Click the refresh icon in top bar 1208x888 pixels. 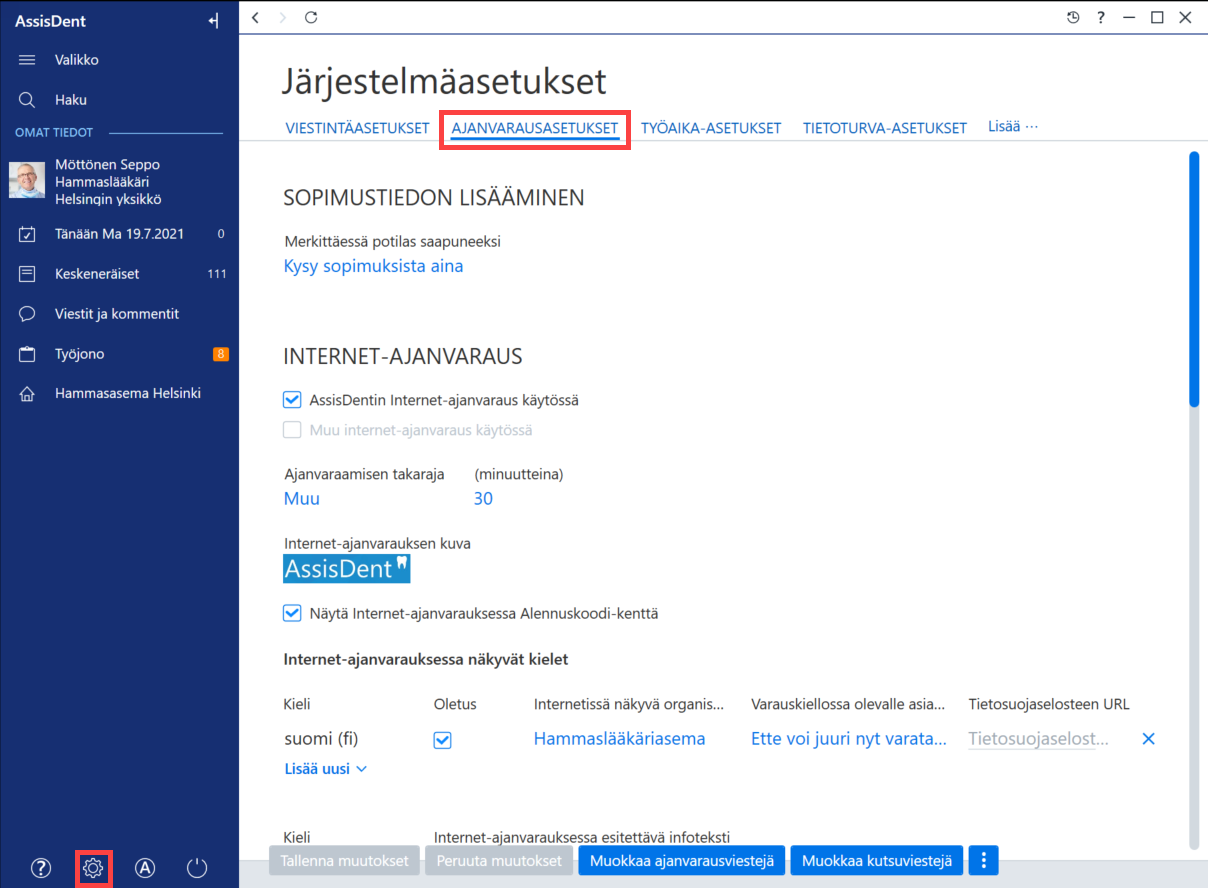pyautogui.click(x=311, y=17)
